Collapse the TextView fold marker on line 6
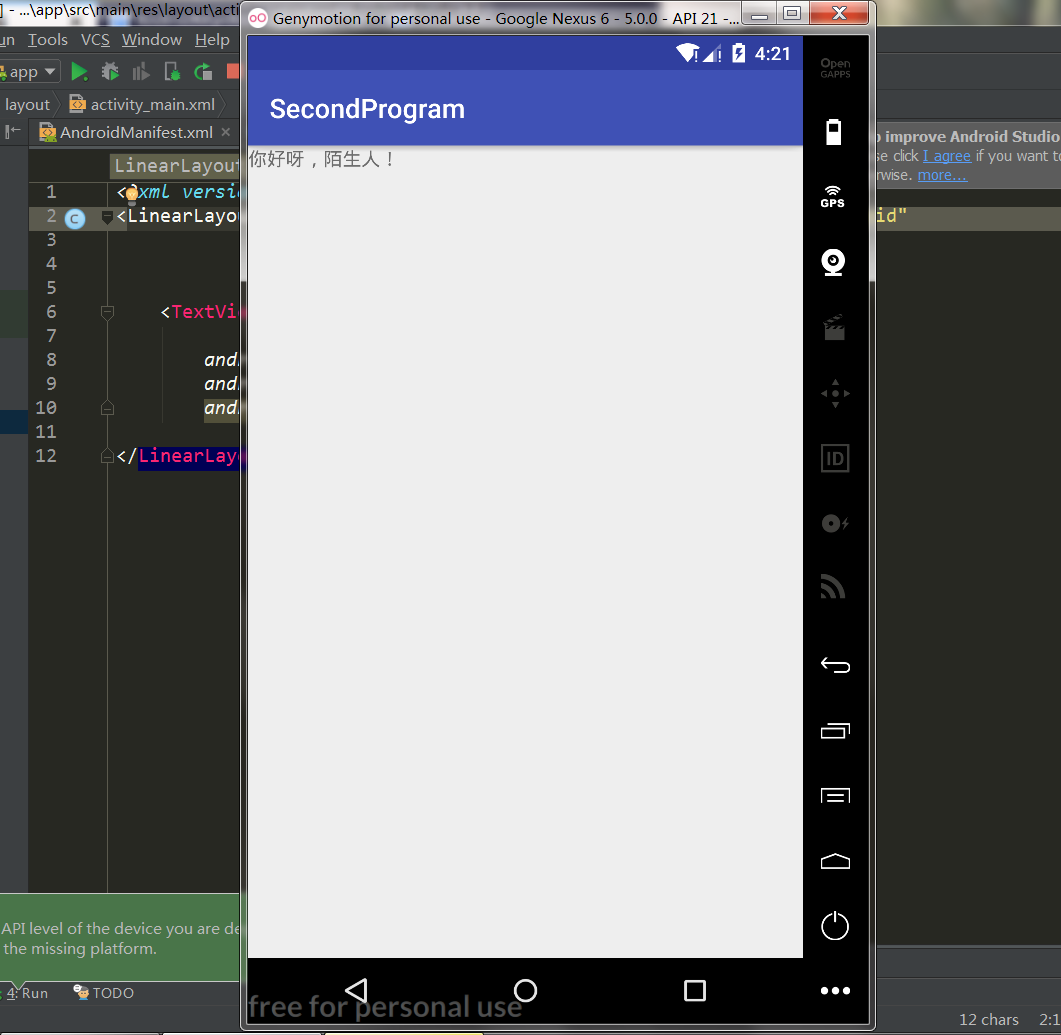This screenshot has width=1061, height=1035. pyautogui.click(x=107, y=313)
